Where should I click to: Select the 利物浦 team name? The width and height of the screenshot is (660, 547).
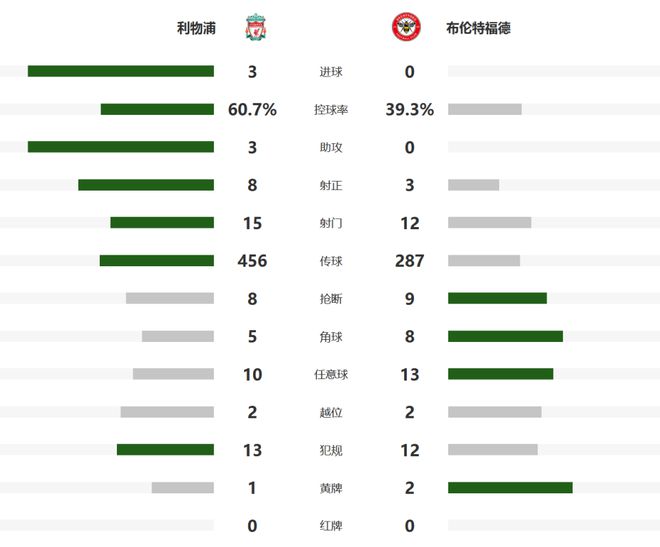click(x=196, y=28)
